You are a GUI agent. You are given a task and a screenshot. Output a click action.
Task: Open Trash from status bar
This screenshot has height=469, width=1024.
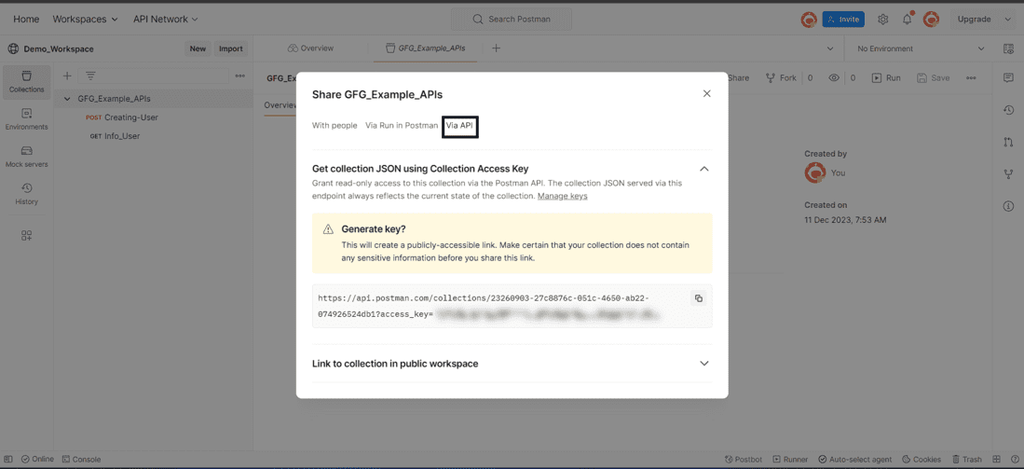point(967,460)
